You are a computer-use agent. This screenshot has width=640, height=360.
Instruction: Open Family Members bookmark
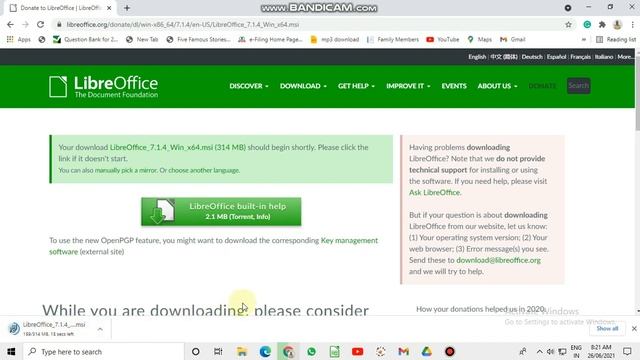pyautogui.click(x=393, y=40)
